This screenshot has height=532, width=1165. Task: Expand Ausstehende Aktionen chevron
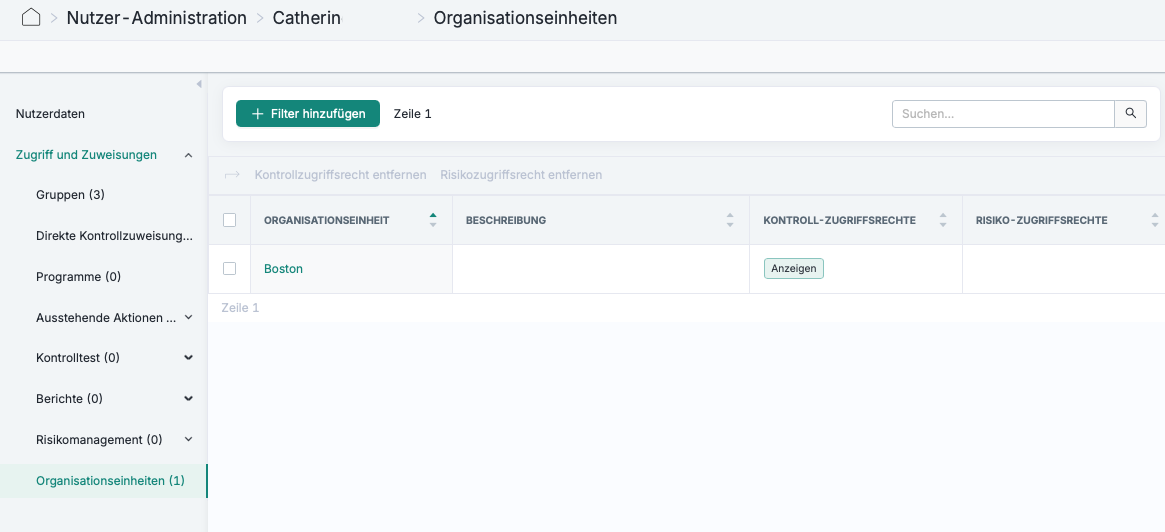[x=188, y=317]
